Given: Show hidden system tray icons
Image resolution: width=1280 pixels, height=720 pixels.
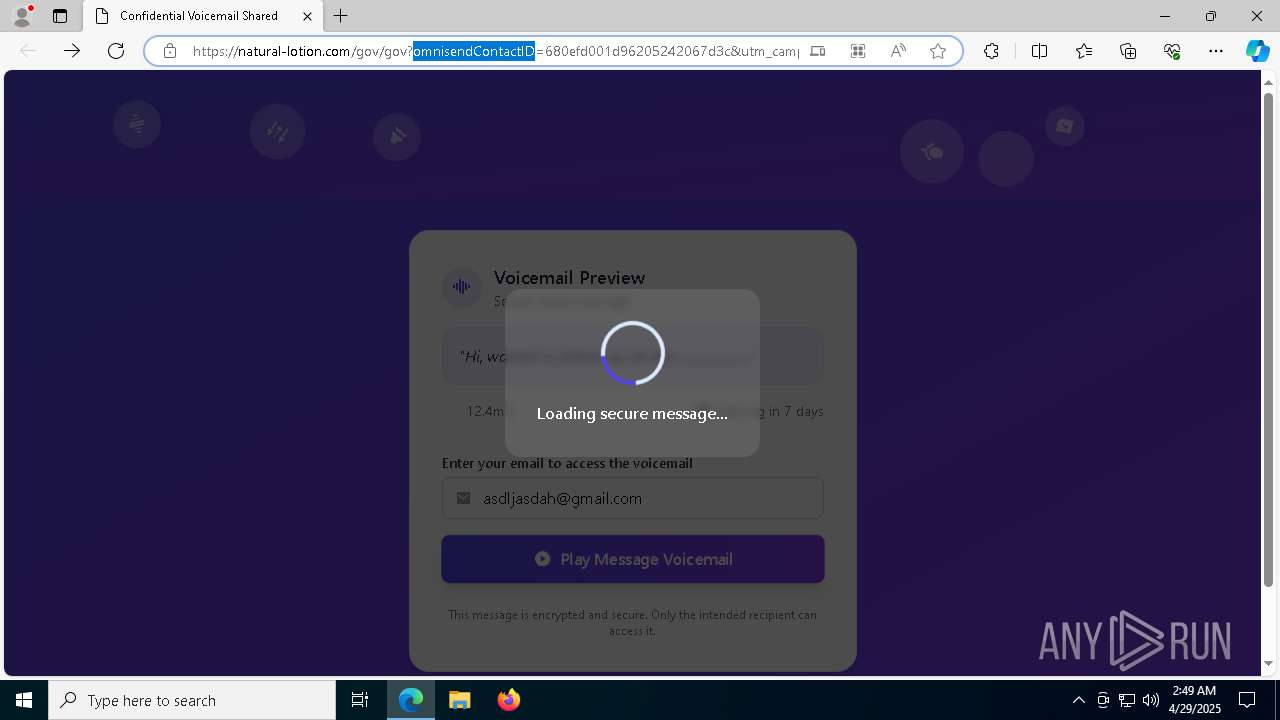Looking at the screenshot, I should (1078, 700).
